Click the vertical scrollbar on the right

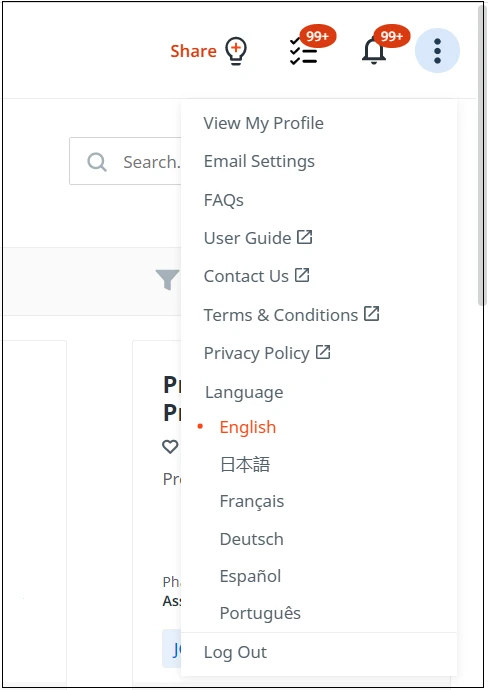(x=481, y=154)
